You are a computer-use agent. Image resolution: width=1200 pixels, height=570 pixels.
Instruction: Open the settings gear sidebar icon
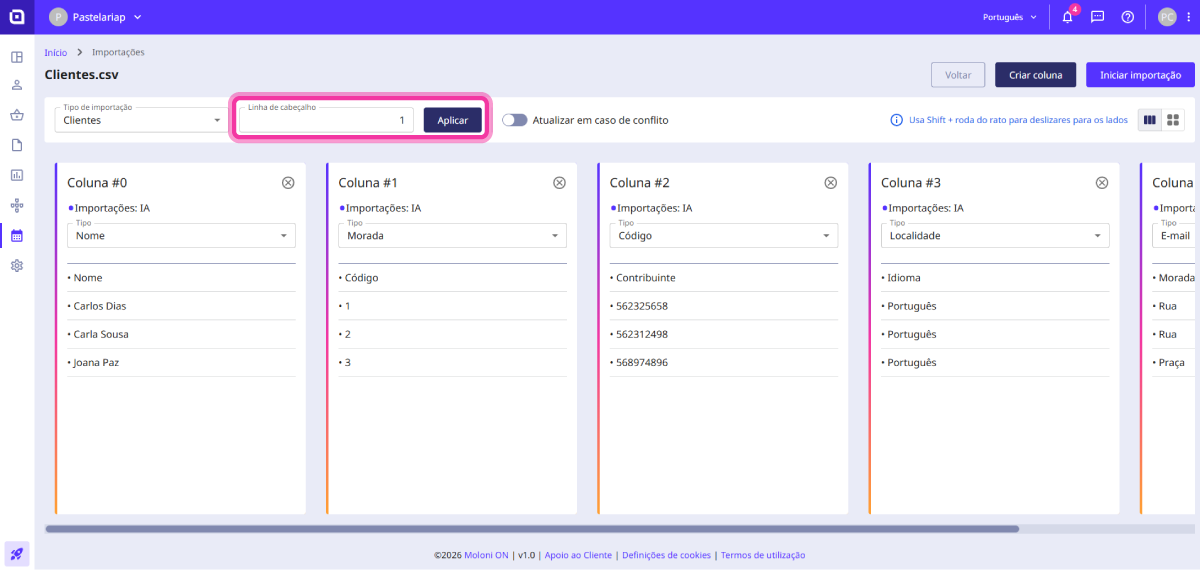(17, 266)
